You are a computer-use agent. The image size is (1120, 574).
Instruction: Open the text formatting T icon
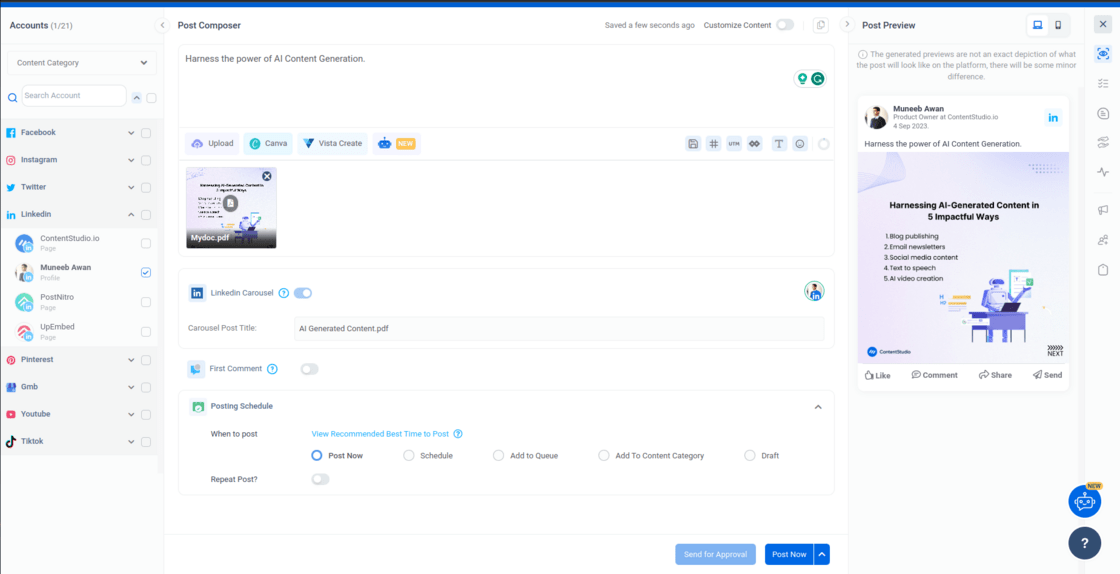779,144
